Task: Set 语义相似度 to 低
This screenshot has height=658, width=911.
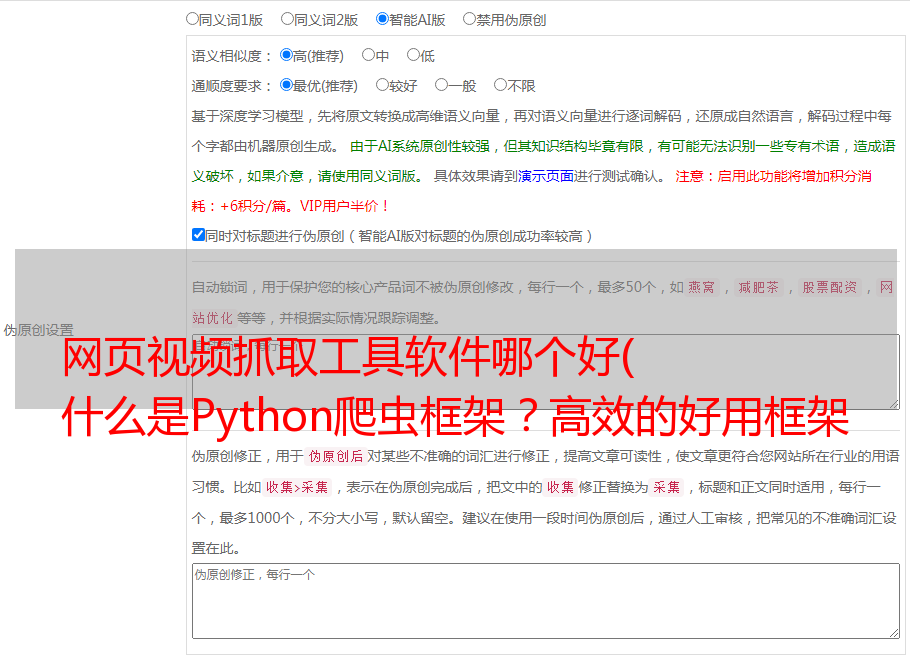Action: coord(413,55)
